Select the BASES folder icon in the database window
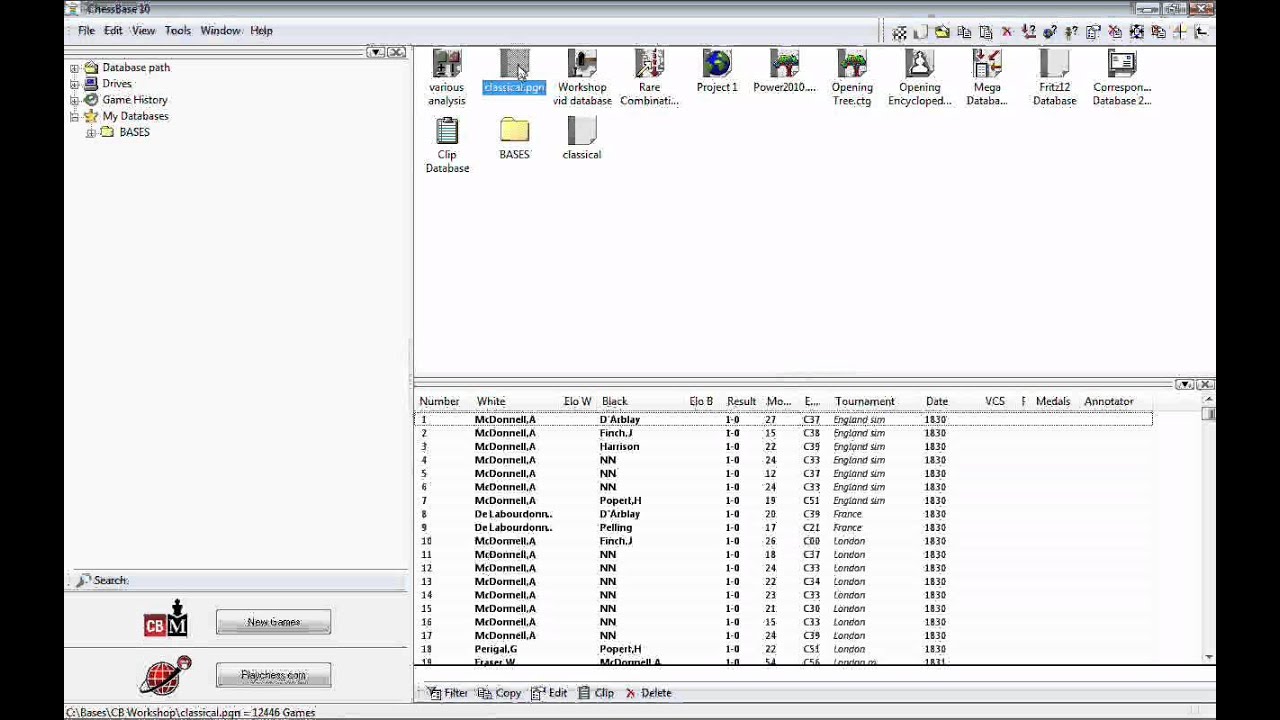The image size is (1280, 720). click(x=514, y=139)
